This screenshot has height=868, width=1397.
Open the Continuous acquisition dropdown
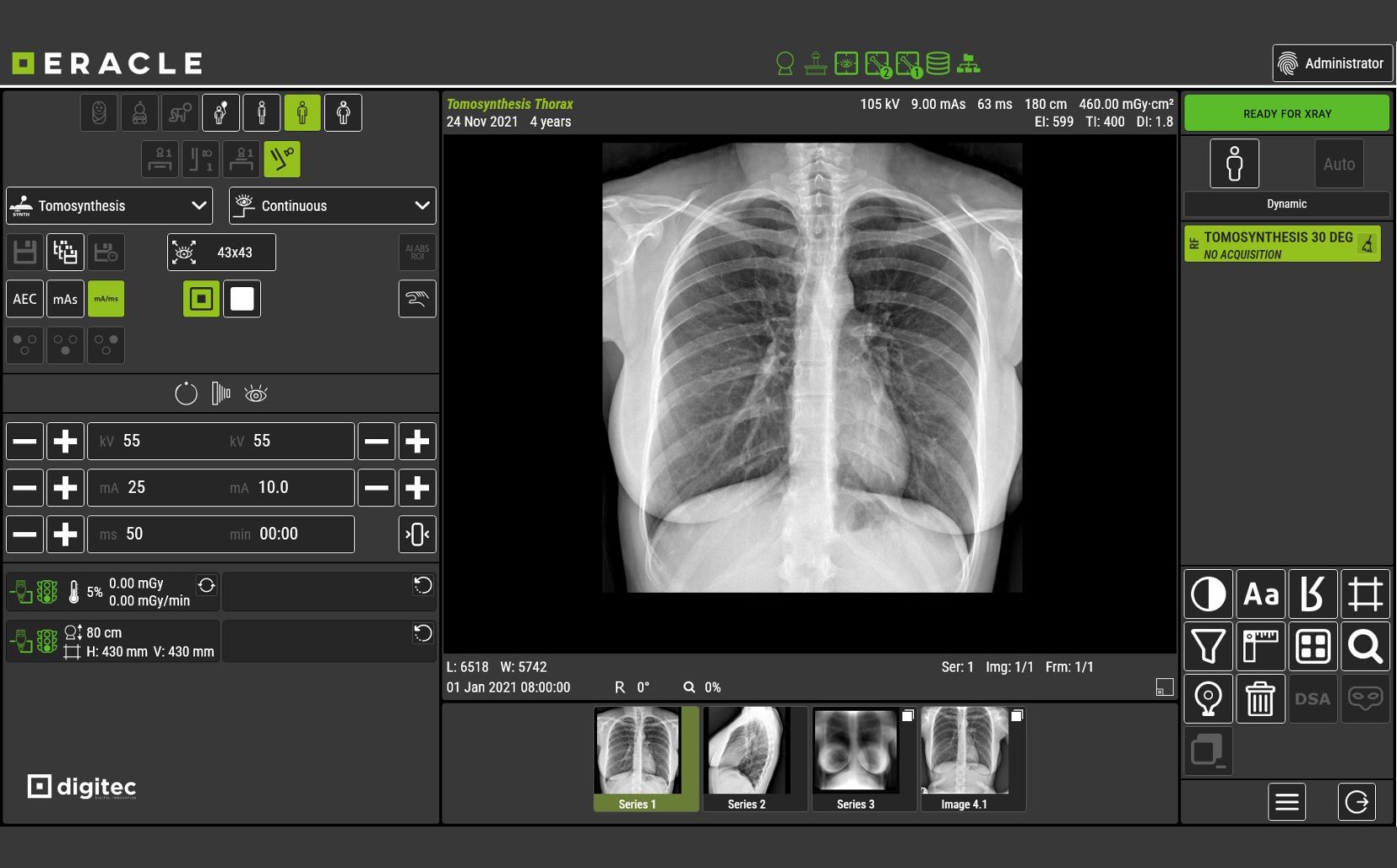(333, 205)
